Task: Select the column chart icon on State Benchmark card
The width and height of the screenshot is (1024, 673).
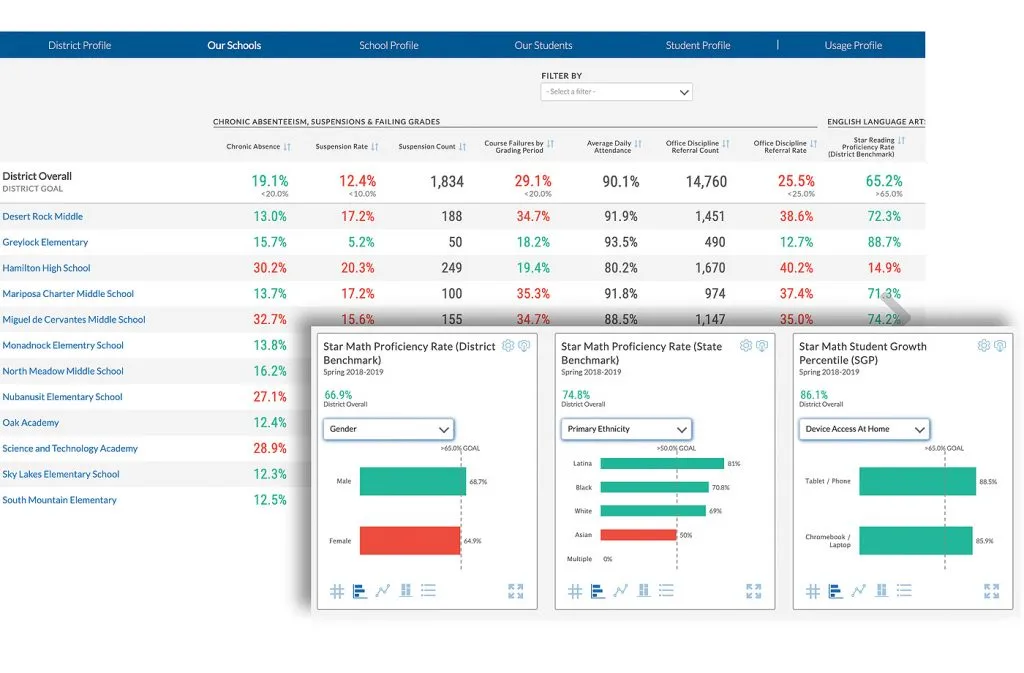Action: [643, 591]
